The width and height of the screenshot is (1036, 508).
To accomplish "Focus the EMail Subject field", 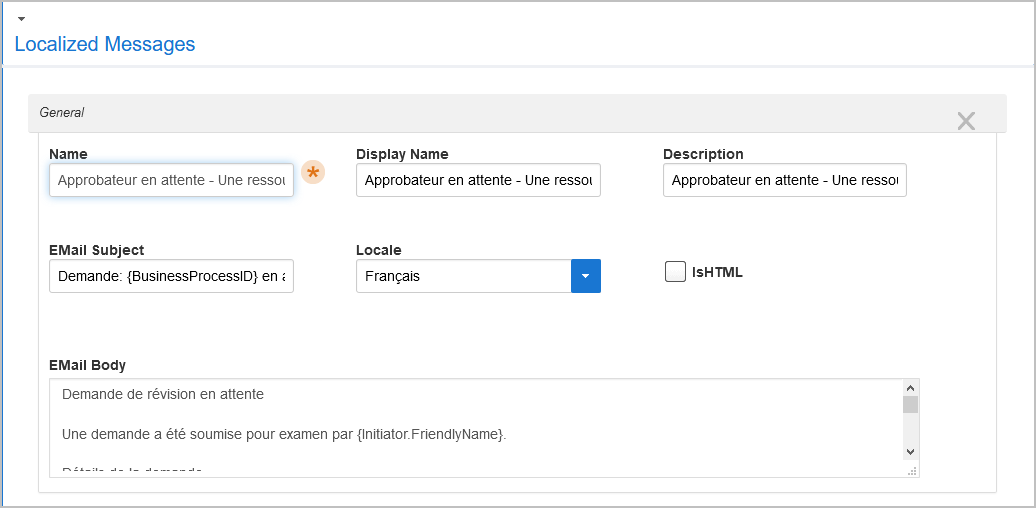I will click(171, 276).
